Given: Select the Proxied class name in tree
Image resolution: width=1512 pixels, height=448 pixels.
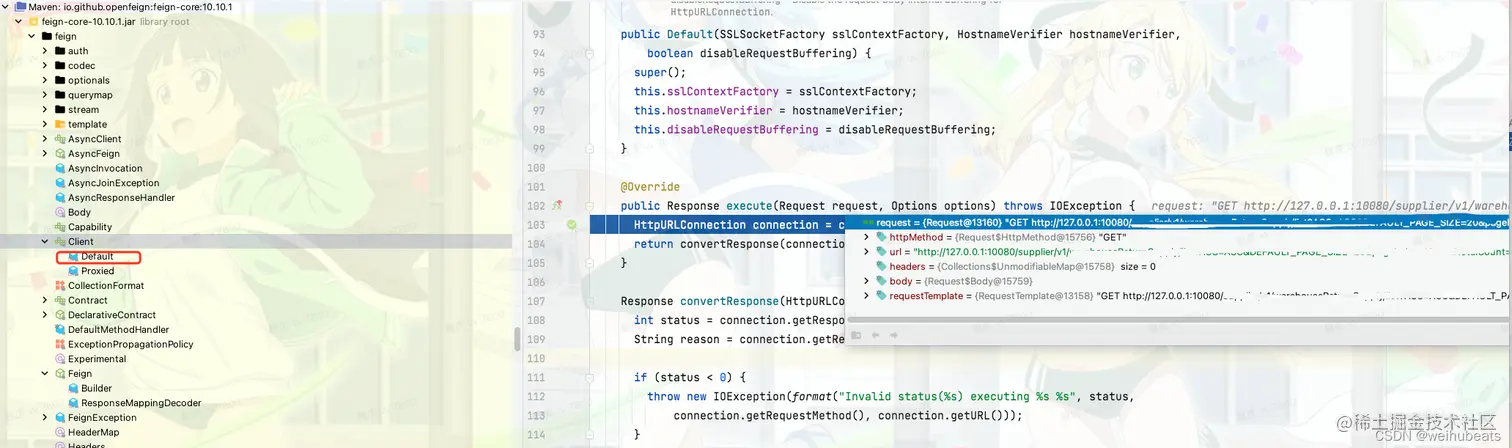Looking at the screenshot, I should (x=98, y=271).
